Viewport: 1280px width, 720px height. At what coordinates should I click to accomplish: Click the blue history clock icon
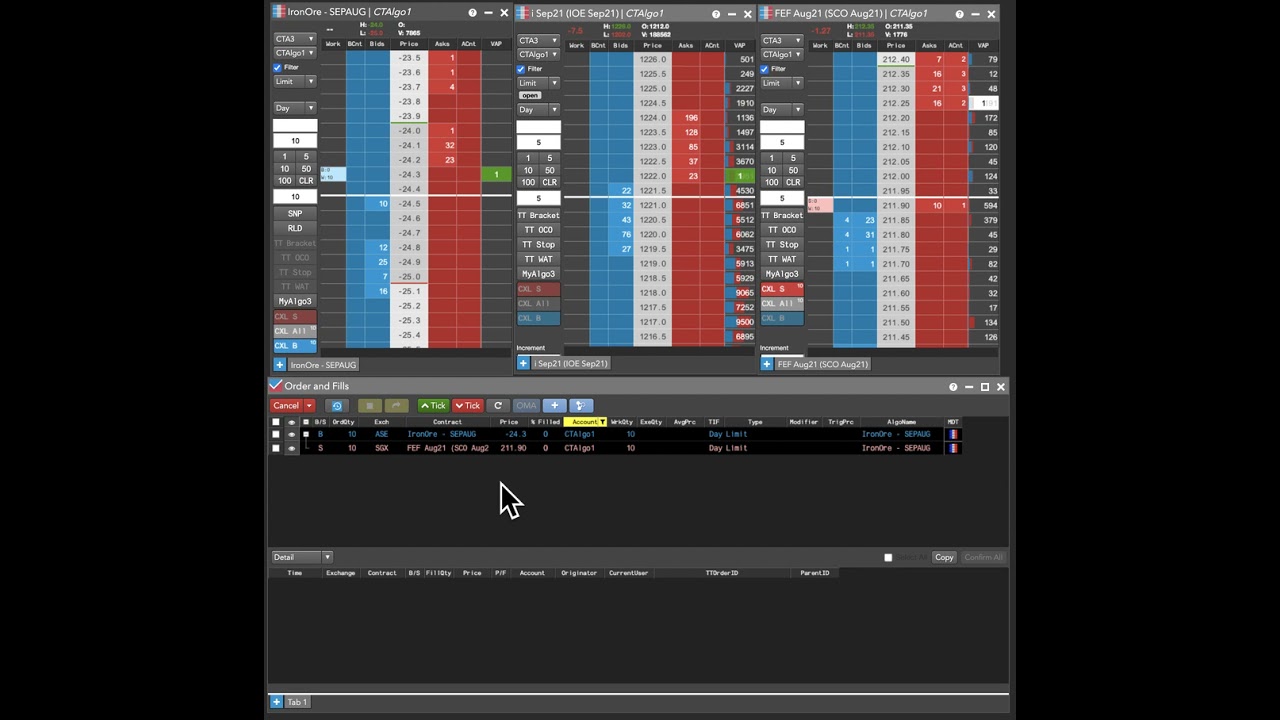337,406
